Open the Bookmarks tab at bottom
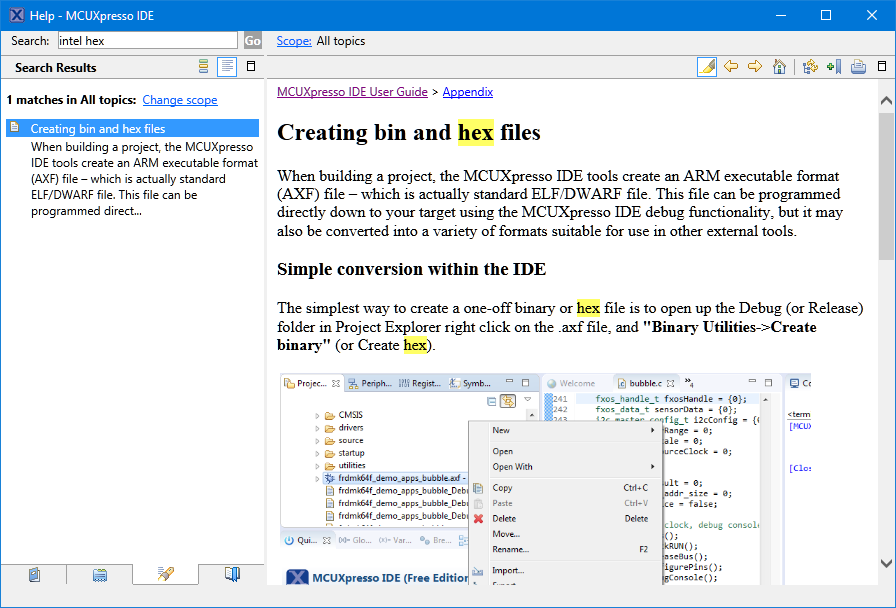The width and height of the screenshot is (896, 608). 232,574
